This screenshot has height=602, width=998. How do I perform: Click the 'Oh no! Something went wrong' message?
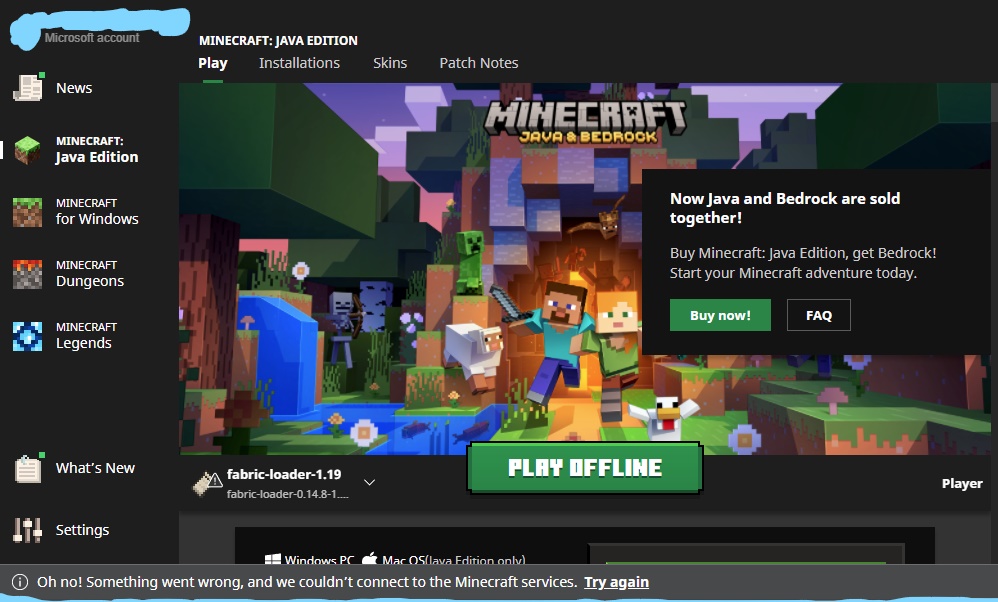[x=307, y=582]
